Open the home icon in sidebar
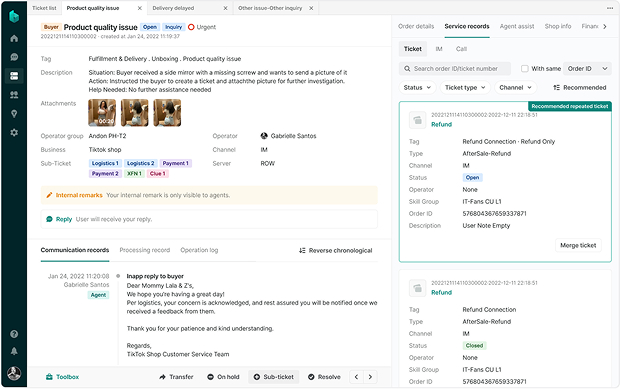The width and height of the screenshot is (620, 389). 14,38
